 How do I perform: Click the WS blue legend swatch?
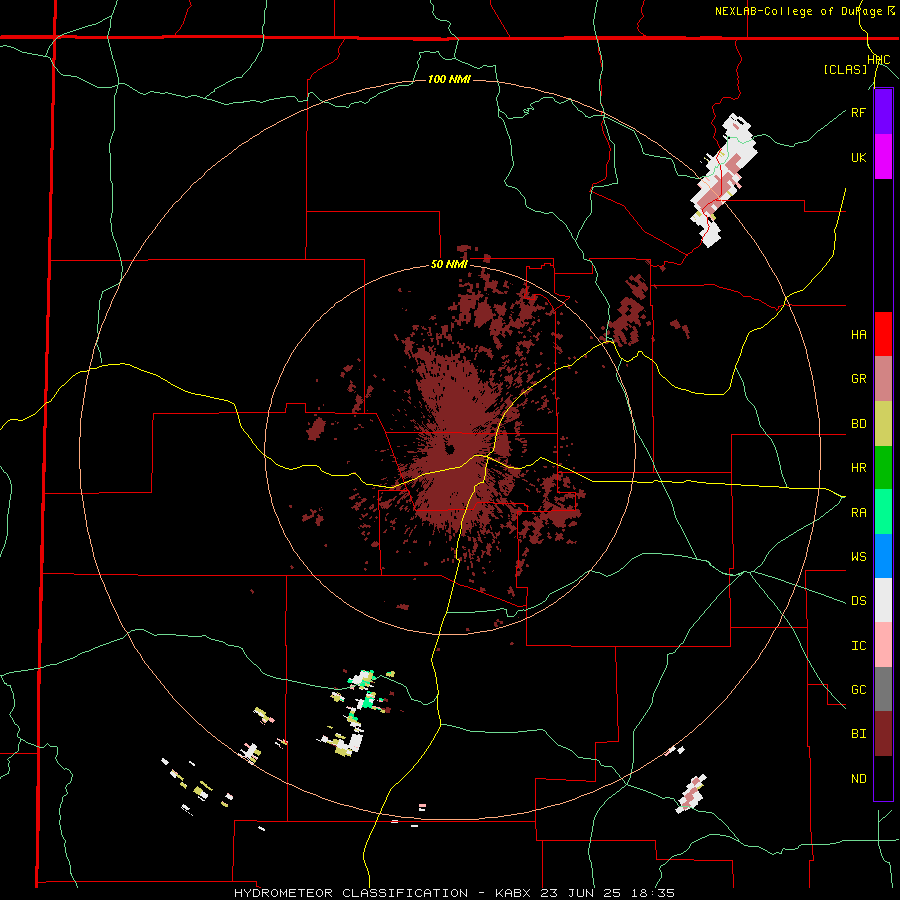(x=883, y=556)
